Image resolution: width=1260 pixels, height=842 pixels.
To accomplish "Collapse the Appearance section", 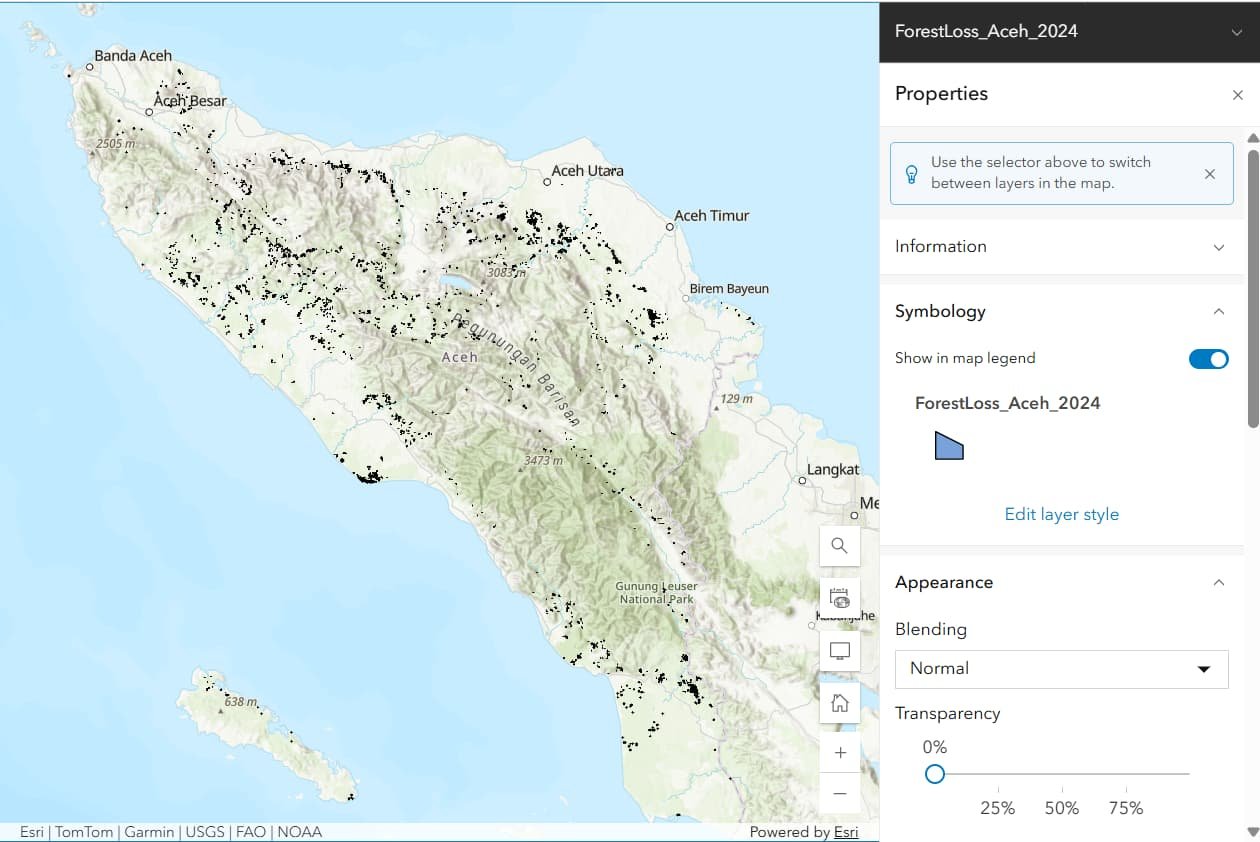I will 1218,583.
